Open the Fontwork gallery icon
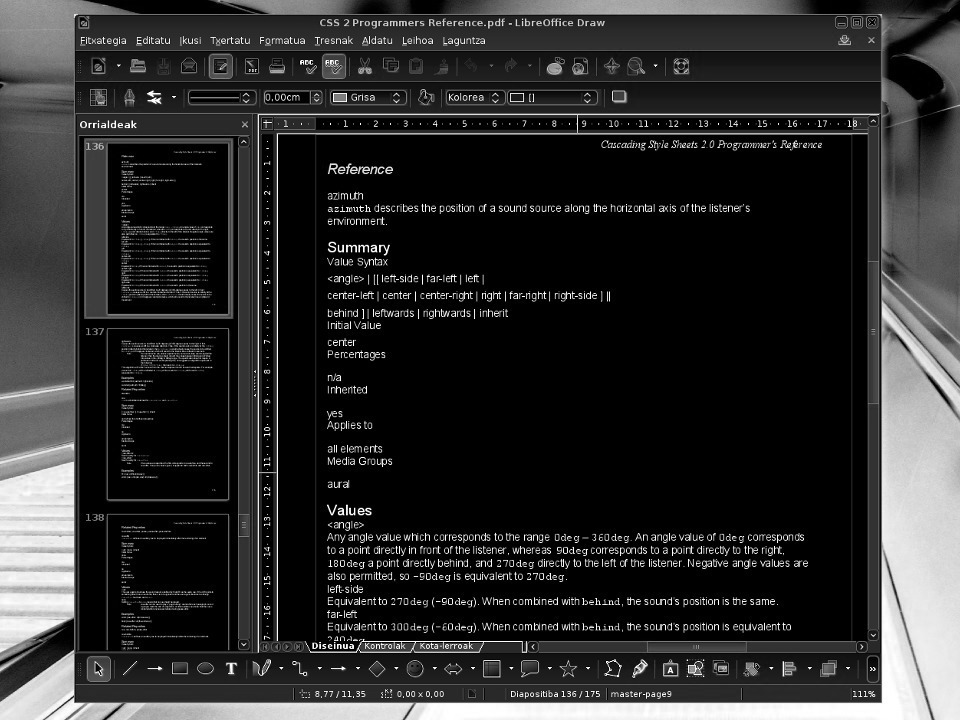The width and height of the screenshot is (960, 720). click(x=670, y=669)
